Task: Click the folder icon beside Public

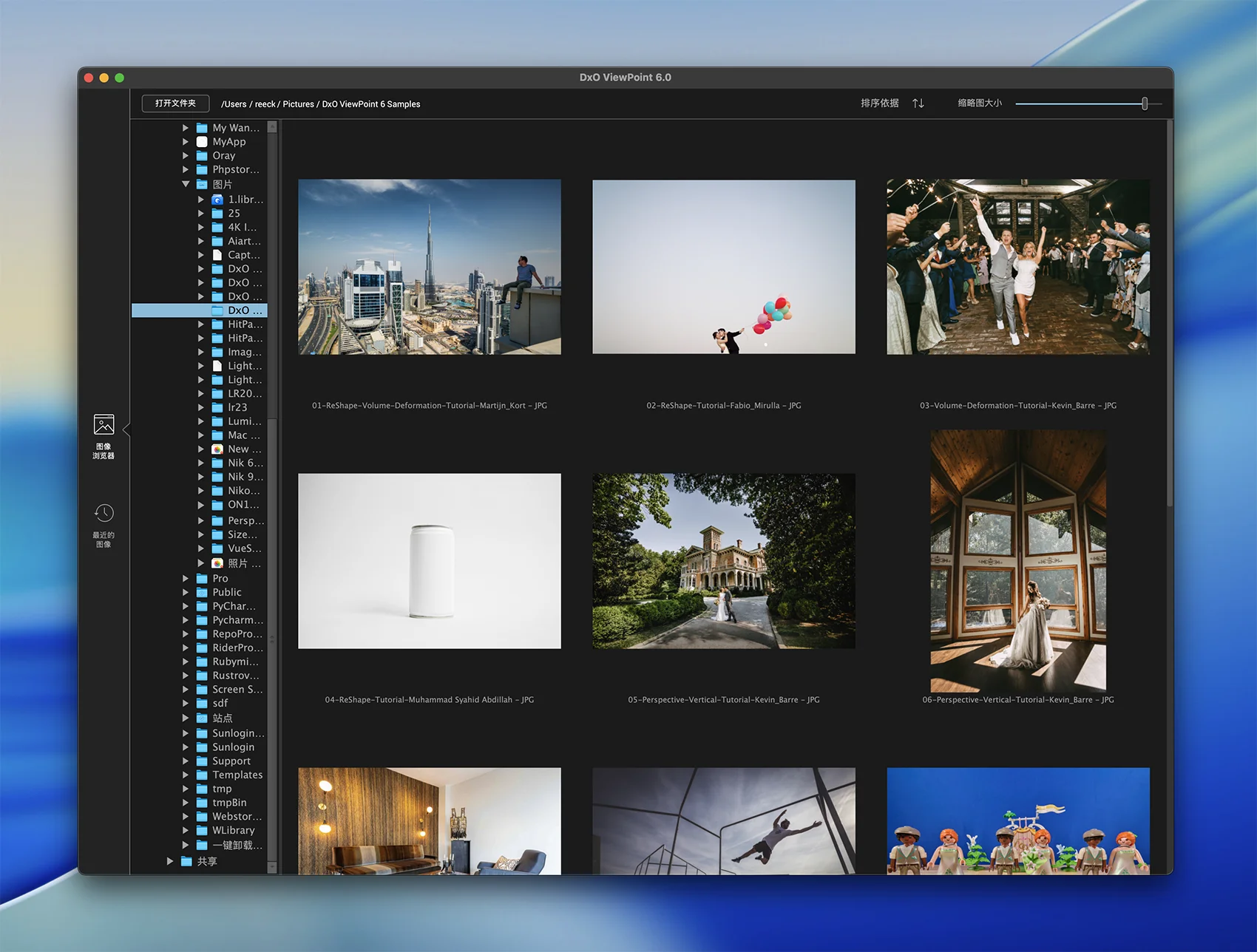Action: pos(202,592)
